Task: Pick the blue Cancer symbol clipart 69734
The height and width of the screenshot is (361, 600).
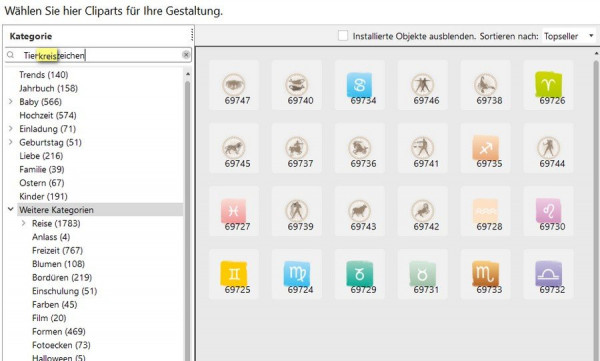Action: click(x=360, y=85)
